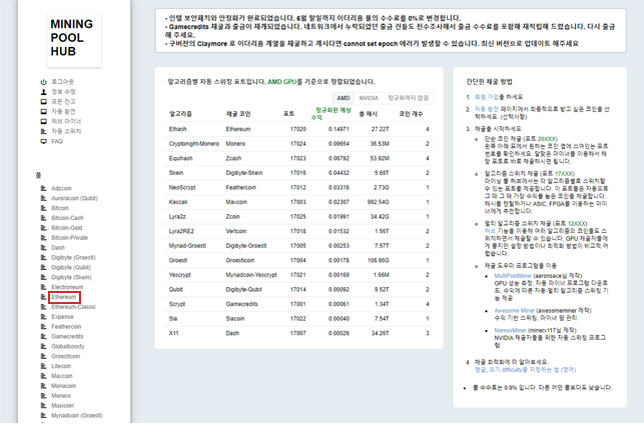Image resolution: width=644 pixels, height=426 pixels.
Task: Click the Zcash coin cell
Action: click(x=233, y=158)
